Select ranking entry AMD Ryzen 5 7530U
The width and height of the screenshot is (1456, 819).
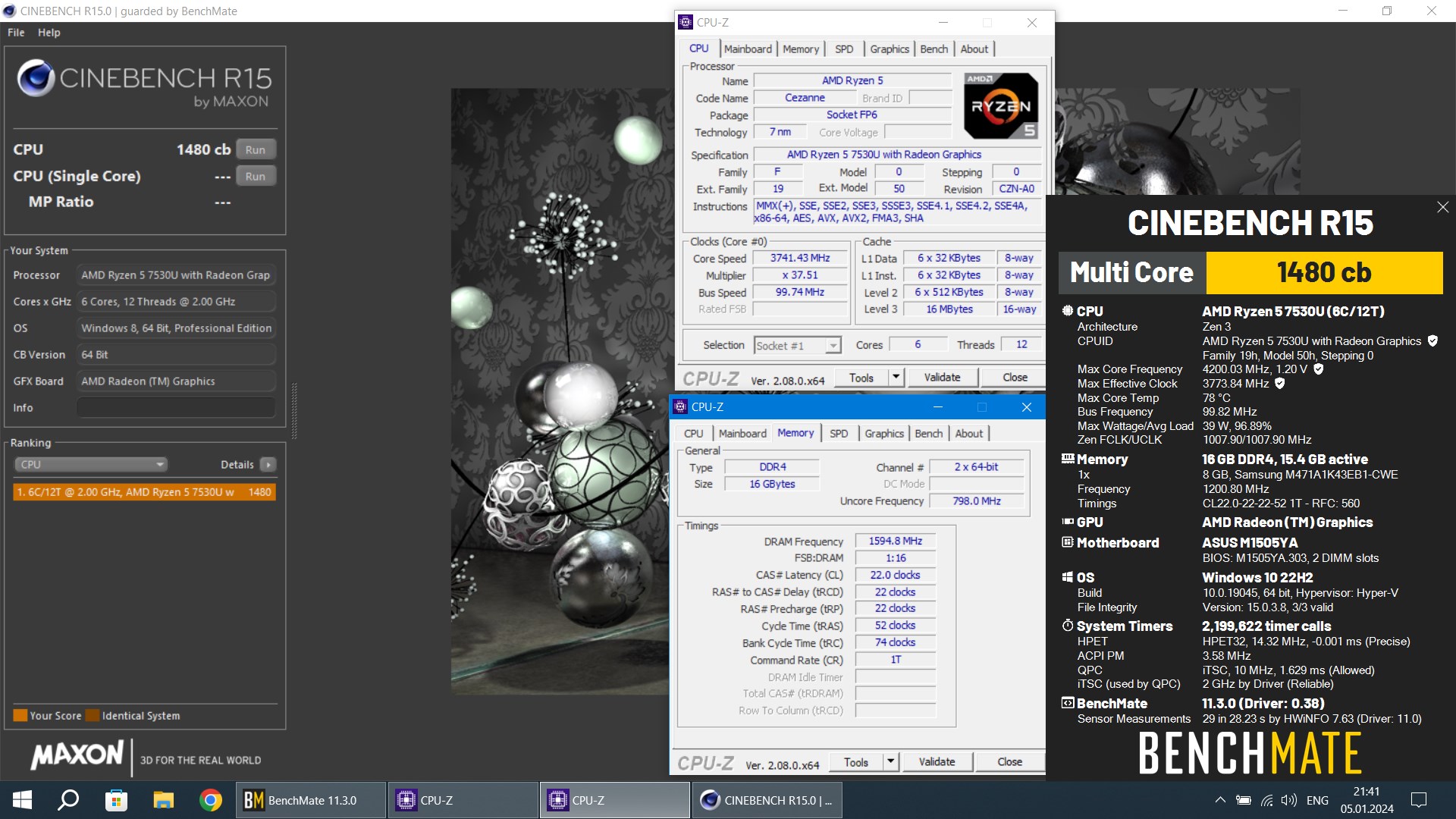(144, 492)
